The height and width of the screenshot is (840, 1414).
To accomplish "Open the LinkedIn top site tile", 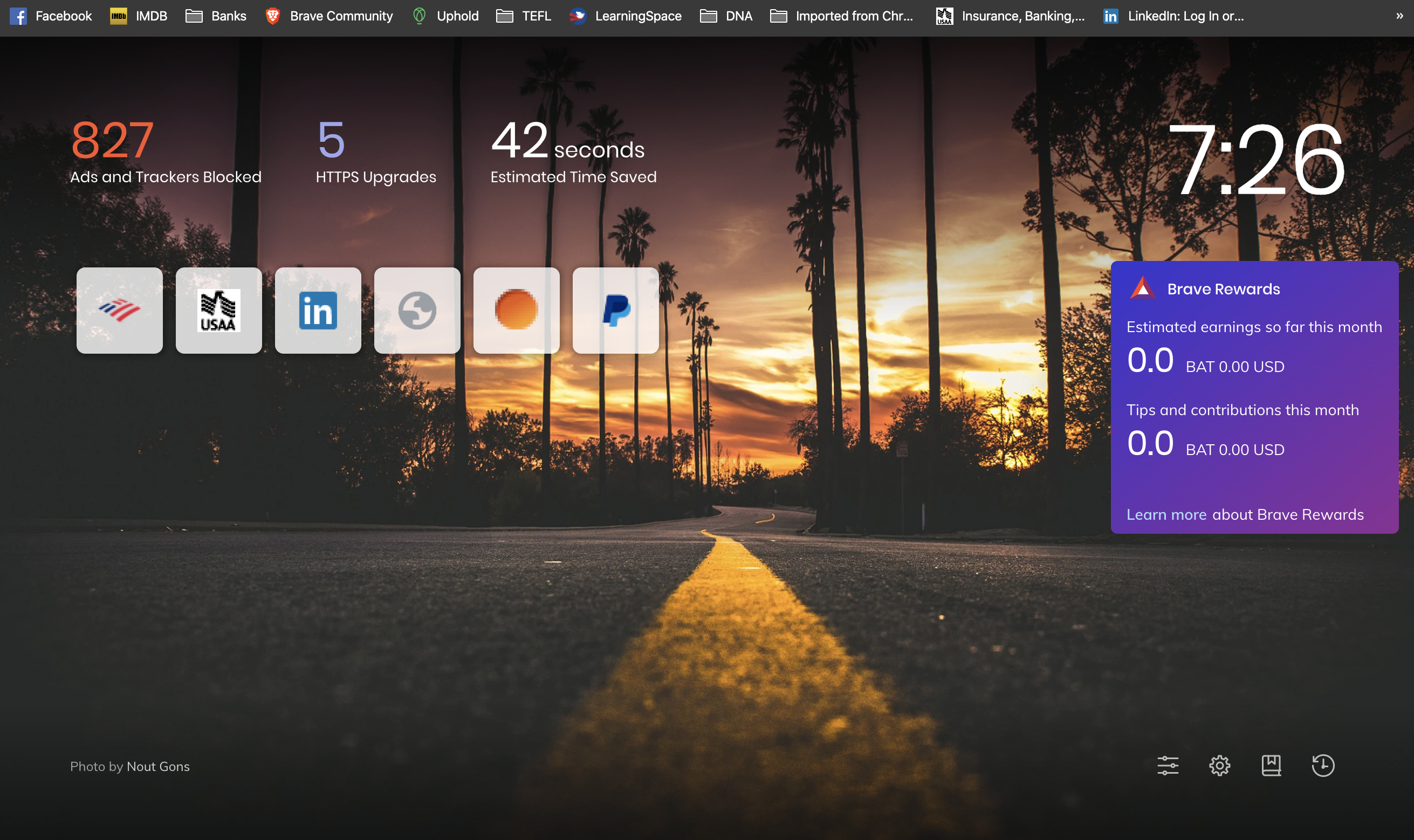I will click(318, 310).
